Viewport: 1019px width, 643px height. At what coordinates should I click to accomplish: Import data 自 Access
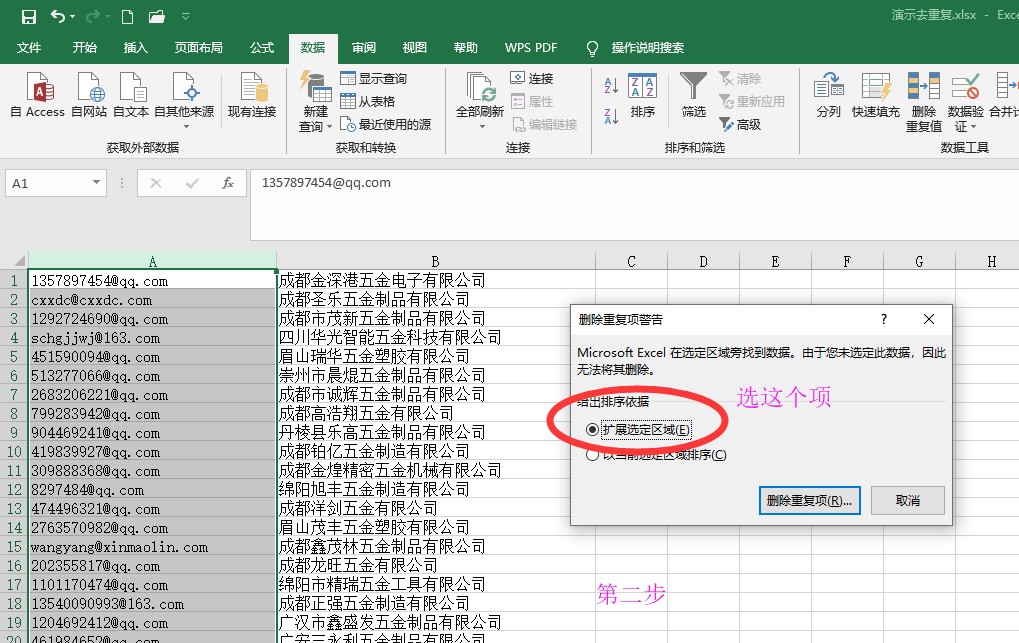click(x=38, y=95)
